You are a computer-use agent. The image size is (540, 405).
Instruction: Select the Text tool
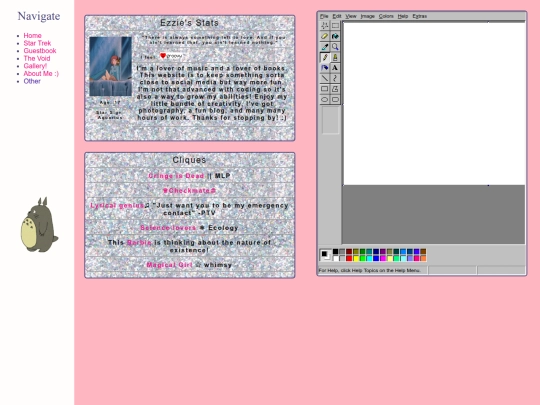(335, 68)
